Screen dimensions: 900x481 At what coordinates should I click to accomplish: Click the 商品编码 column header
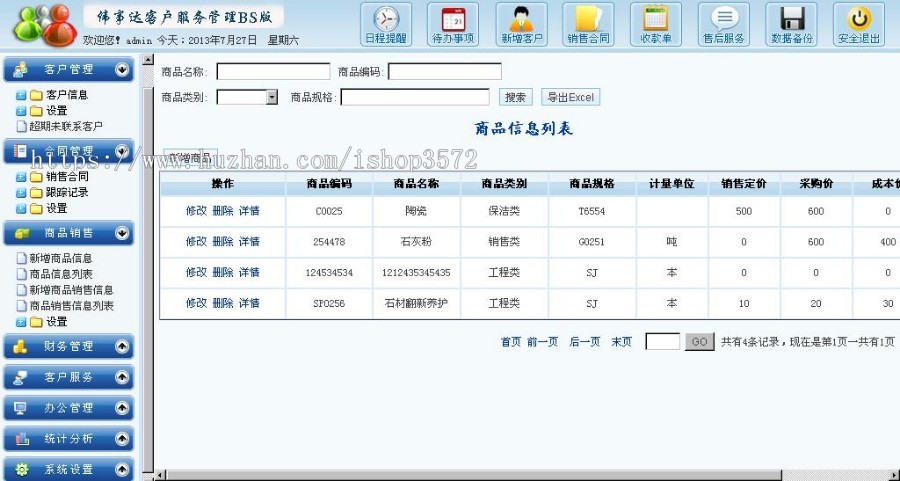coord(329,184)
